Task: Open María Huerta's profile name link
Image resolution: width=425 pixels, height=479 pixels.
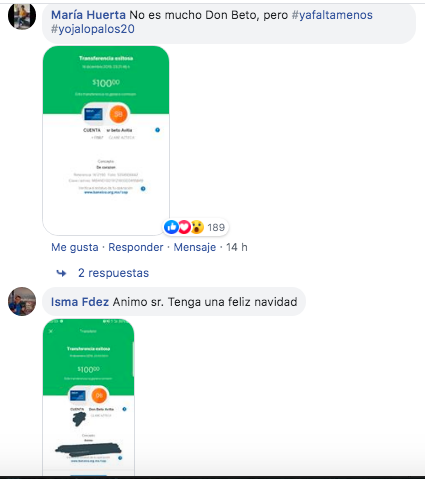Action: pyautogui.click(x=88, y=15)
